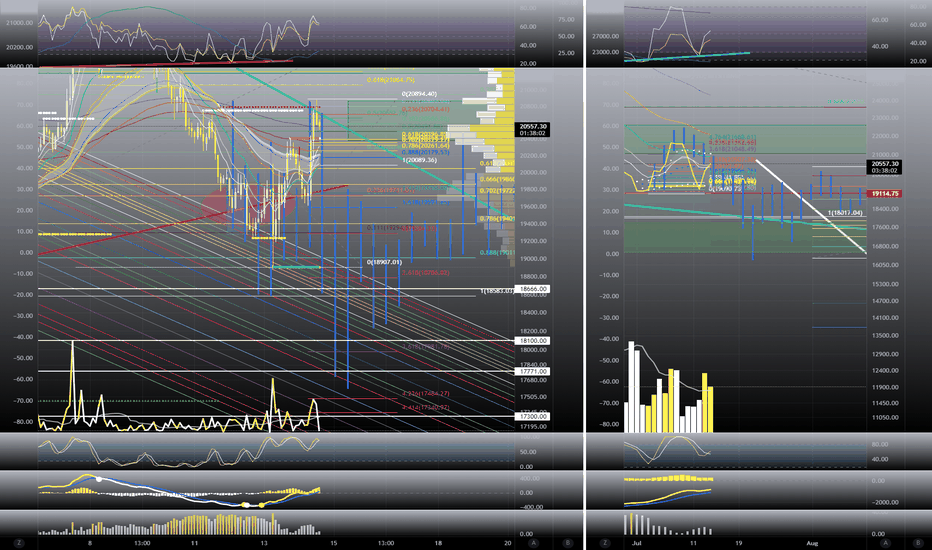The width and height of the screenshot is (932, 550).
Task: Toggle the A auto-scale button on right chart
Action: [x=886, y=543]
